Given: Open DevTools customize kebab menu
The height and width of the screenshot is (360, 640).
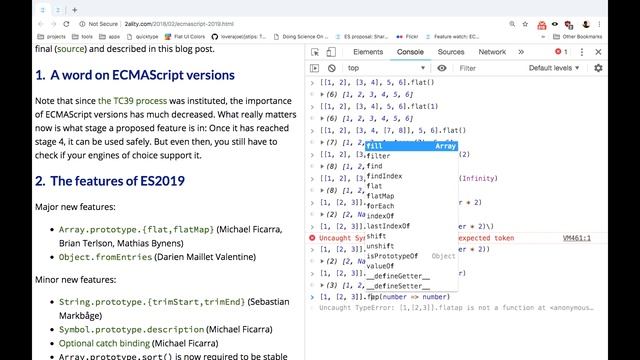Looking at the screenshot, I should (582, 52).
